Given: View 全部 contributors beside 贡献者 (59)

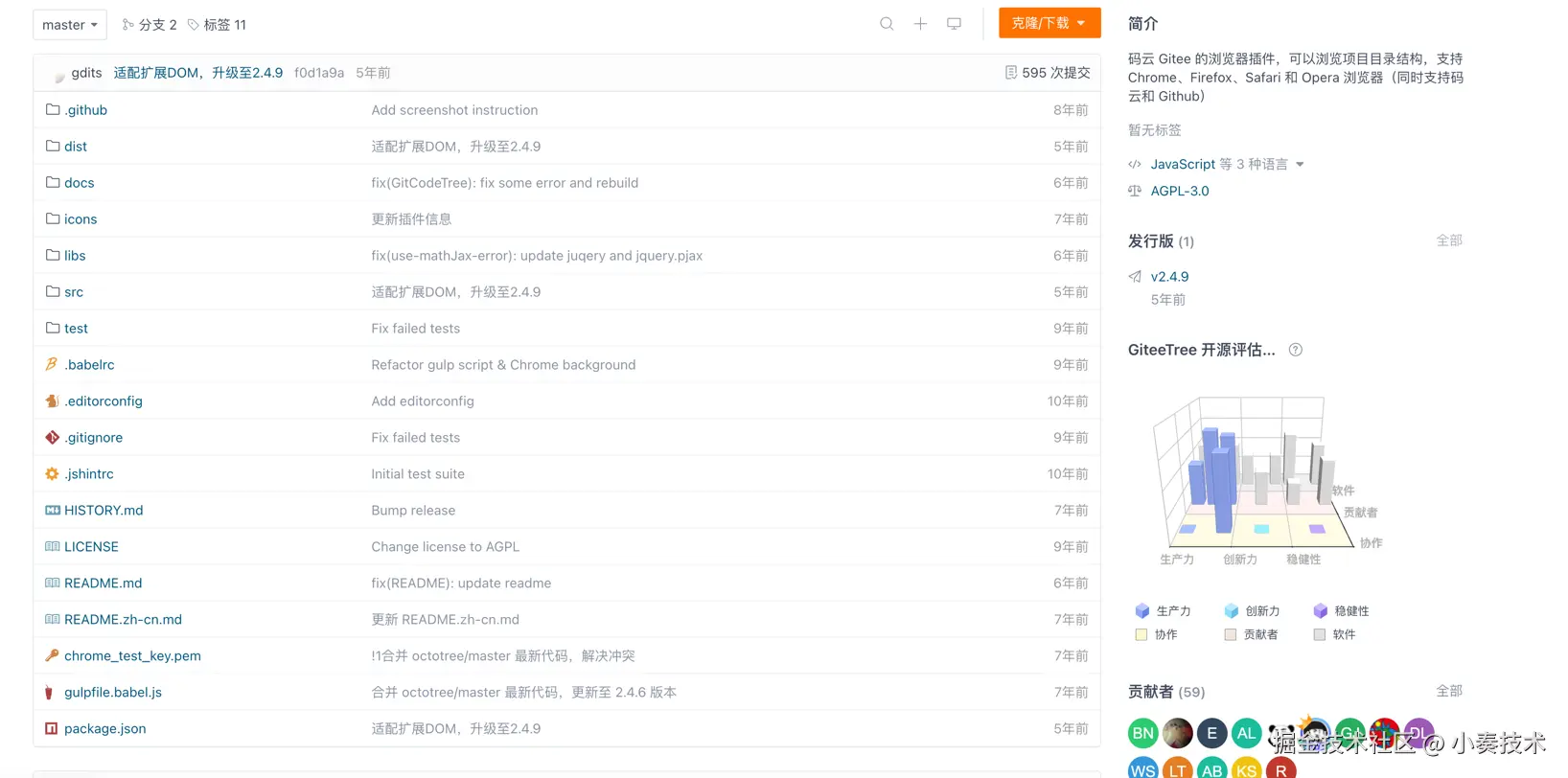Looking at the screenshot, I should coord(1449,691).
